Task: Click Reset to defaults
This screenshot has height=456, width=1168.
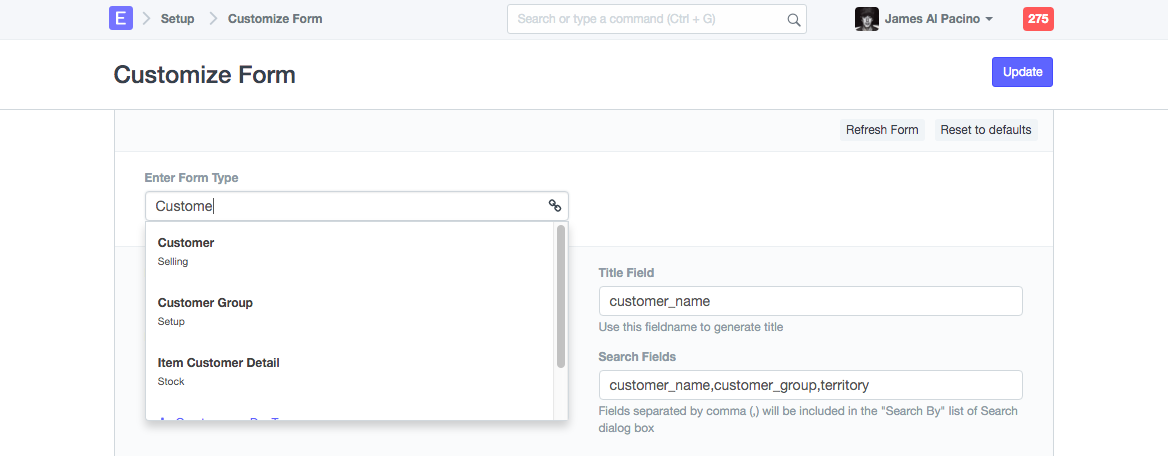Action: click(986, 130)
